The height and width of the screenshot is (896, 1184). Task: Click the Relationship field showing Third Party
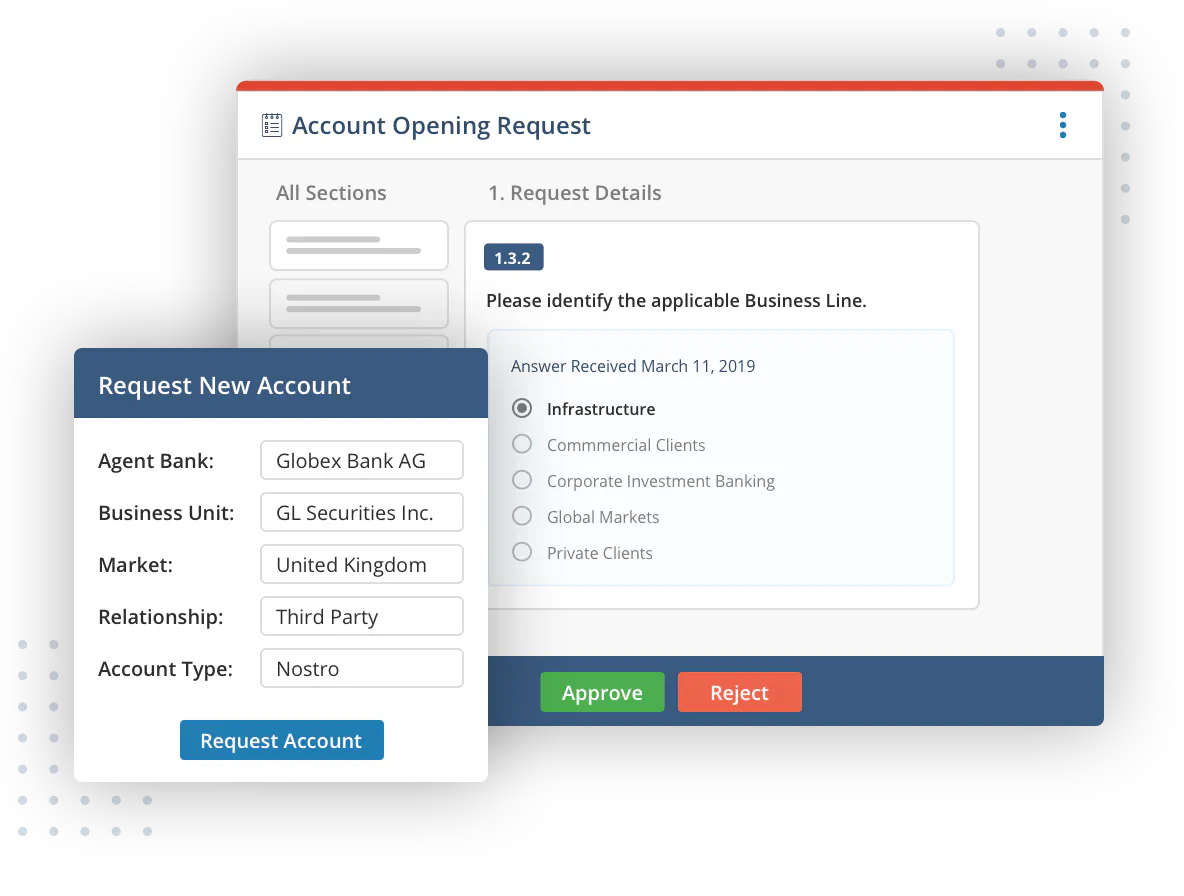point(361,617)
